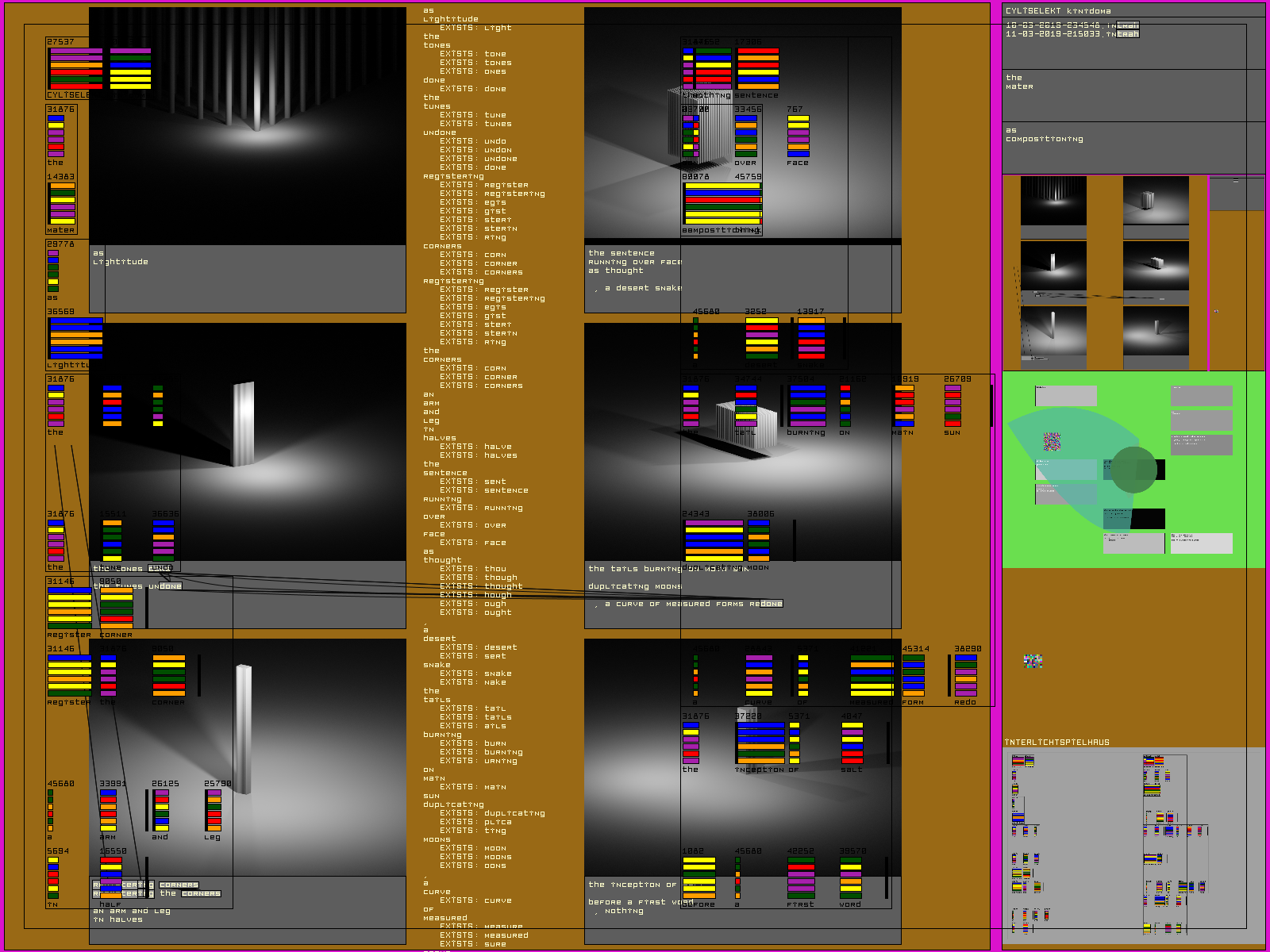
Task: Open file 10-03-2019-234548.intrah
Action: click(1072, 25)
